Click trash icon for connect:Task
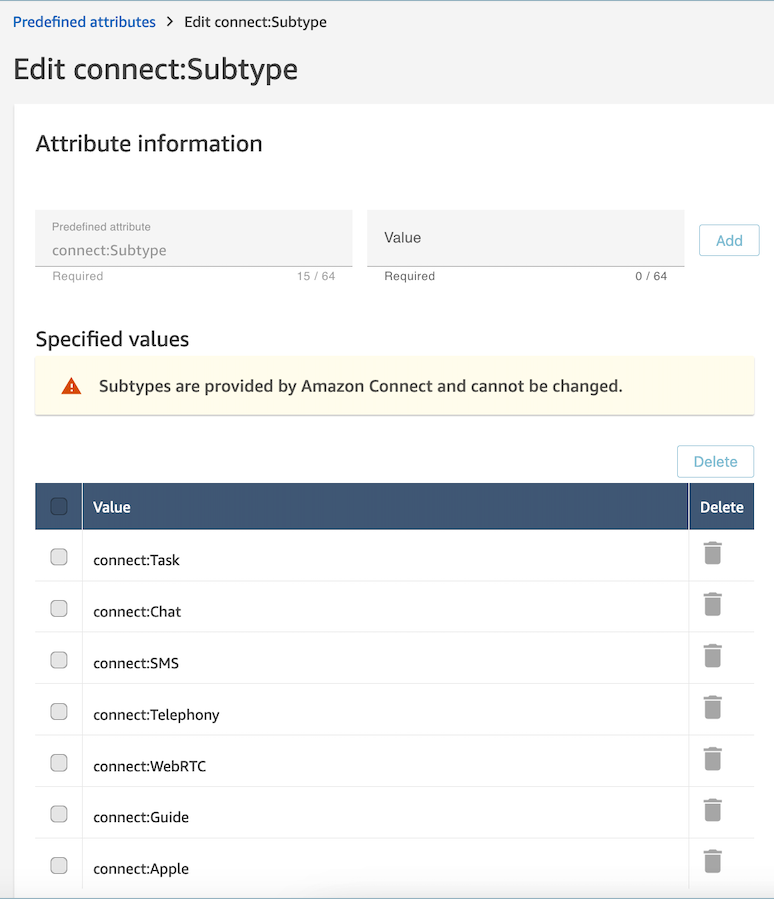The image size is (774, 899). click(712, 553)
